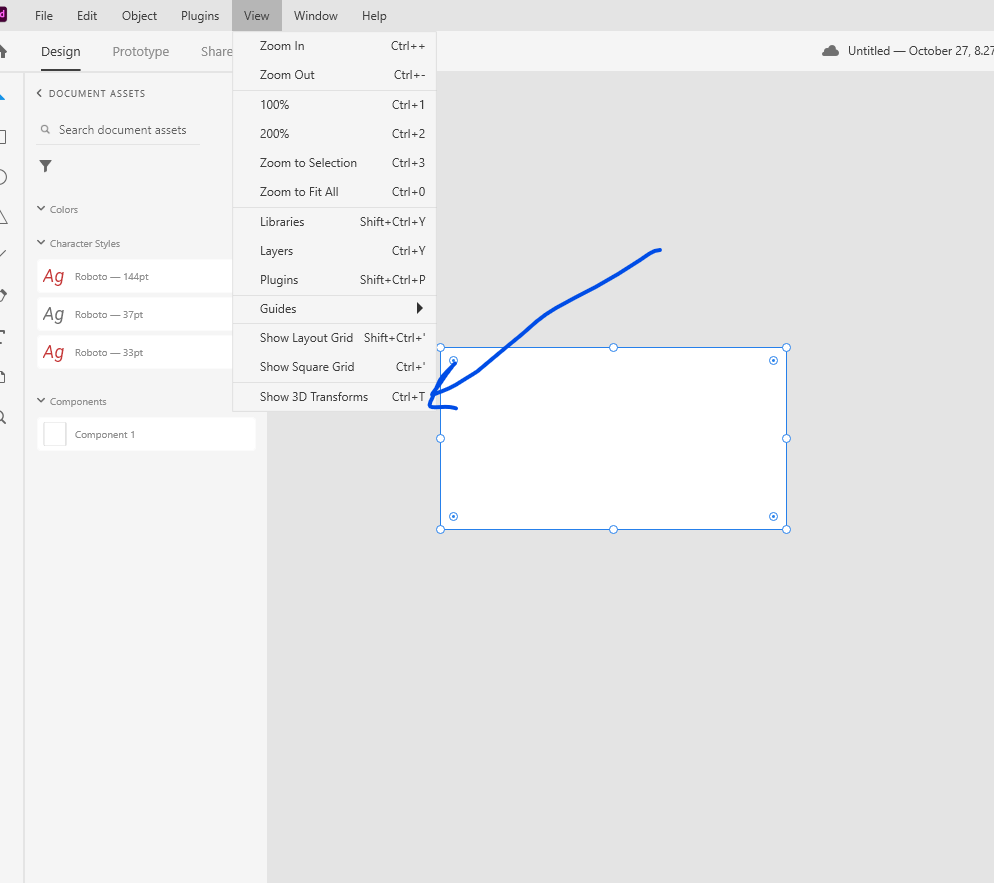Click the Ag preview of Roboto 33pt
This screenshot has width=994, height=883.
(54, 352)
